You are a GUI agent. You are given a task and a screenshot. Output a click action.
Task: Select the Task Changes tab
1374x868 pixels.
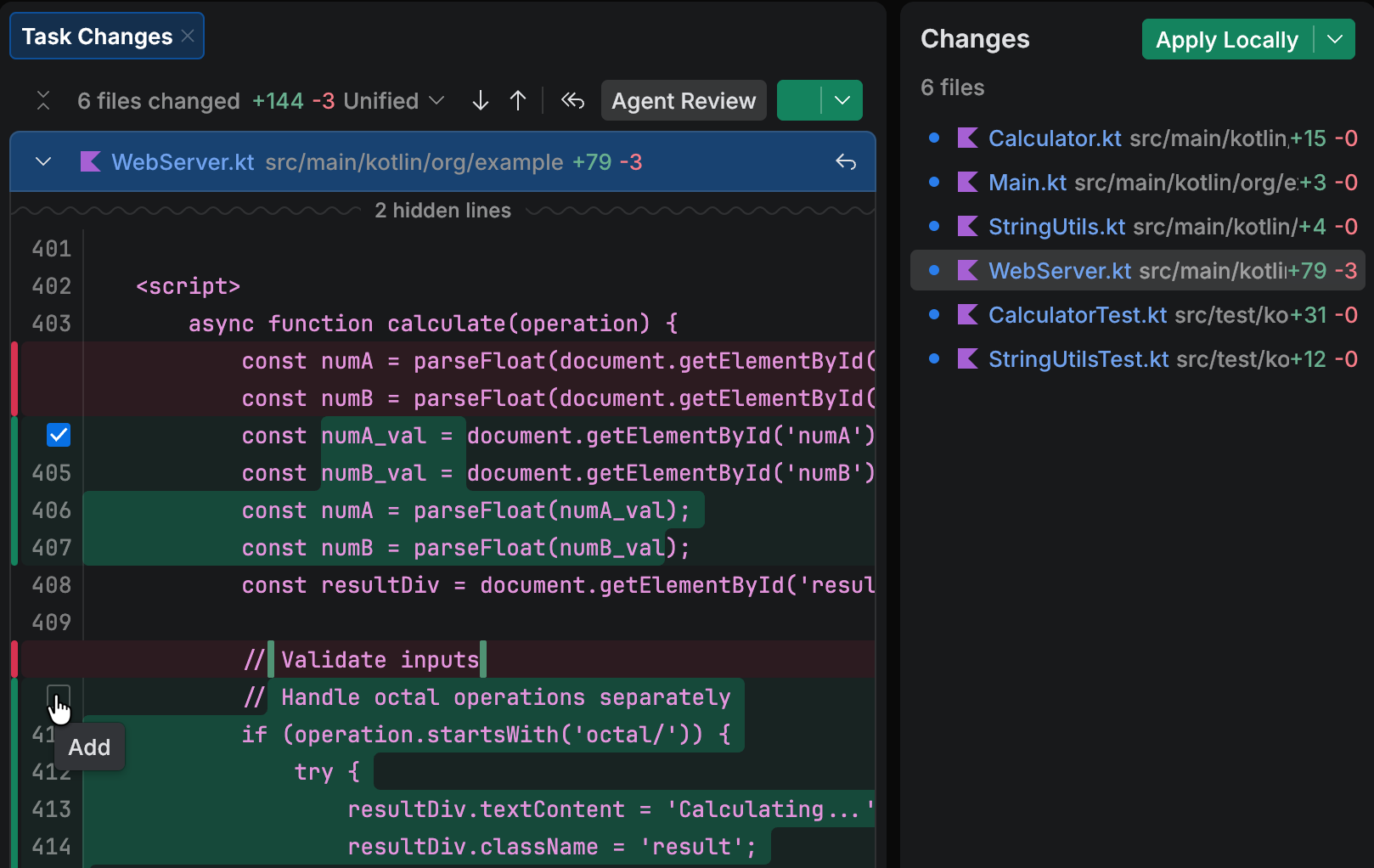tap(97, 37)
